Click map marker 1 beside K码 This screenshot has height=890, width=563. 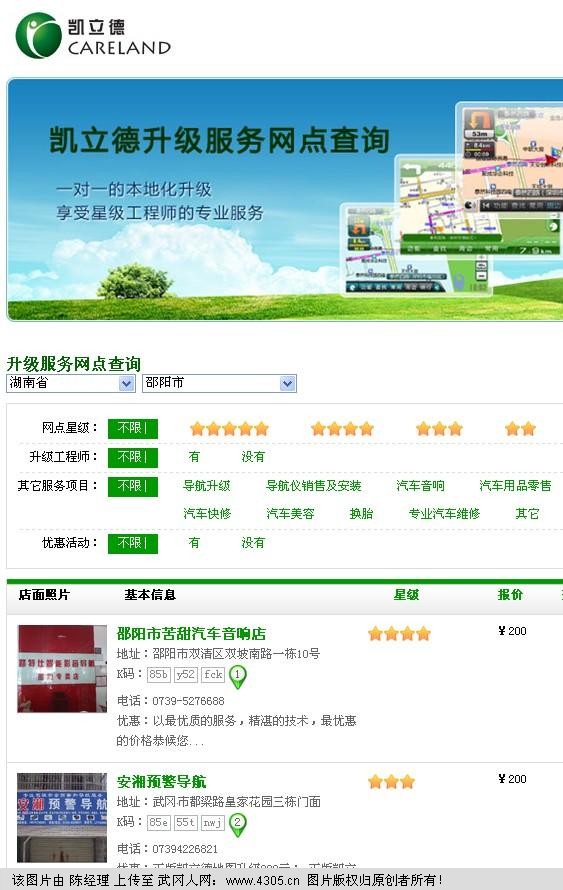click(x=238, y=677)
